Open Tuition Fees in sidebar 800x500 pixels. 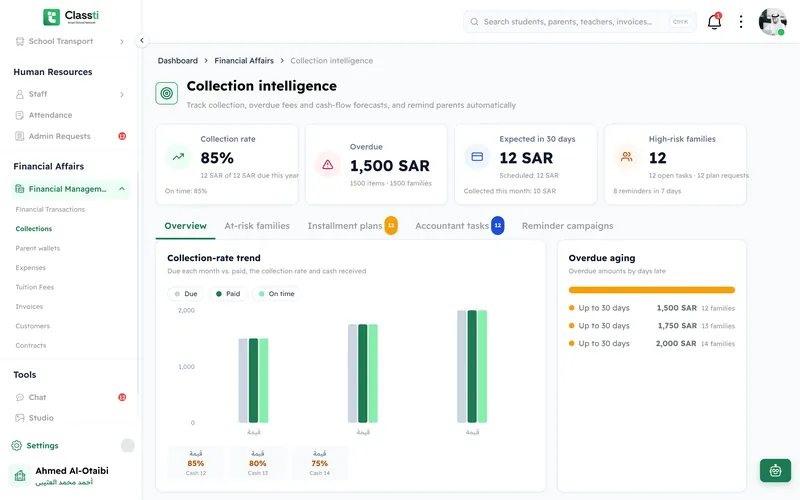pos(35,287)
